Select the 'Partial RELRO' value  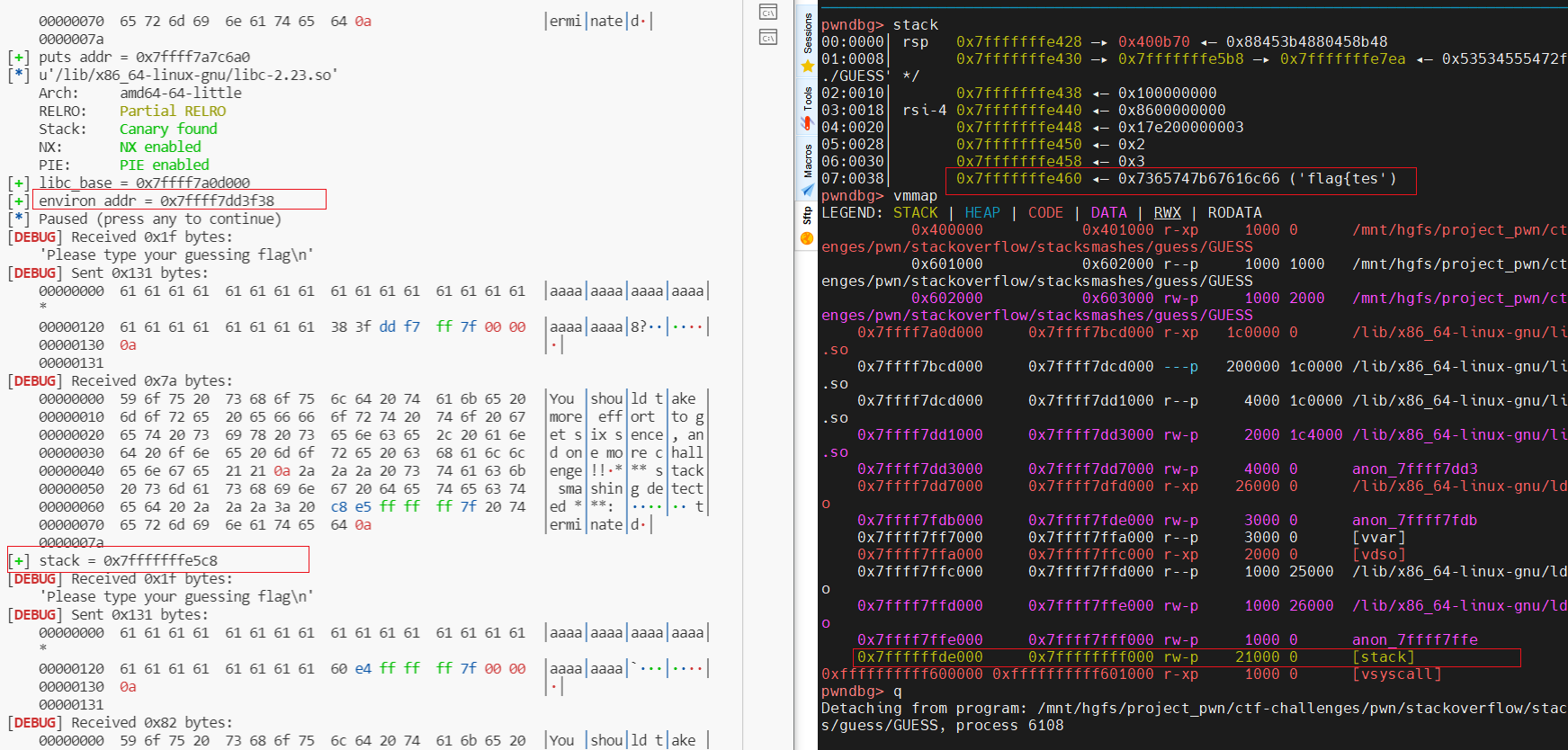coord(173,111)
